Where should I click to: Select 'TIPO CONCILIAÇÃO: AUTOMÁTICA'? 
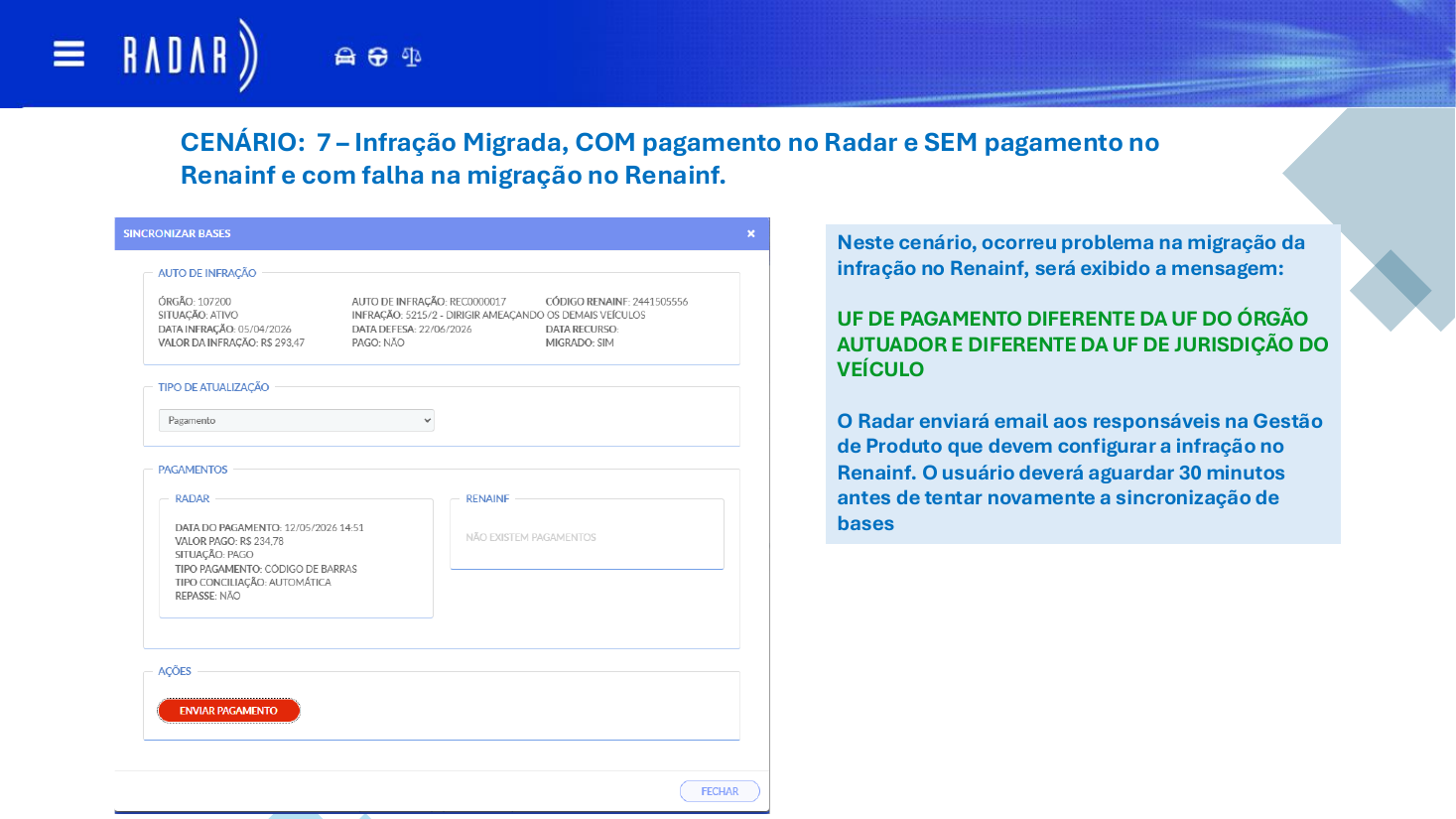[x=253, y=582]
